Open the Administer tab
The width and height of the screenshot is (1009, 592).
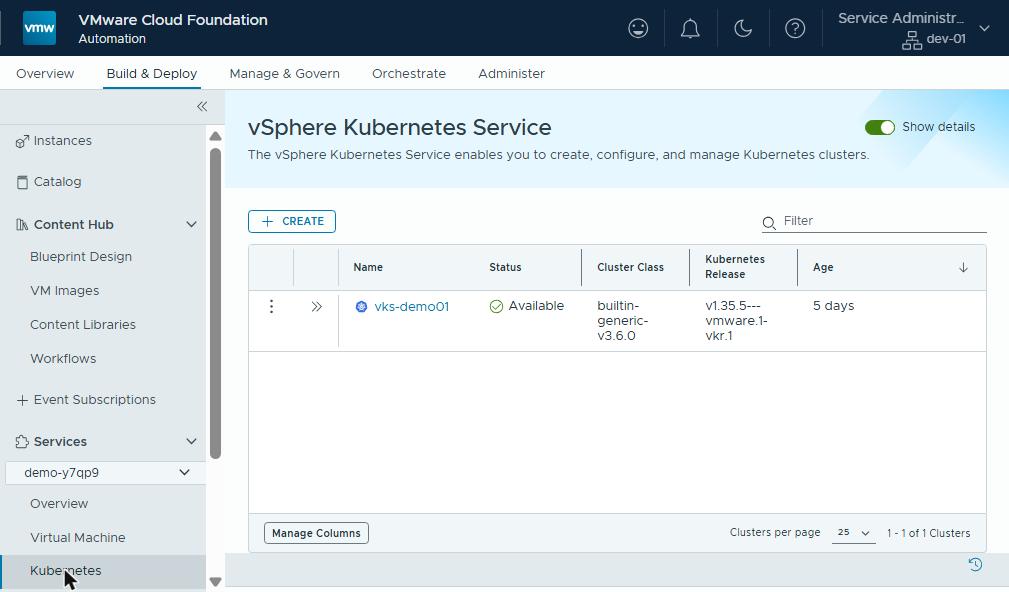pyautogui.click(x=512, y=73)
